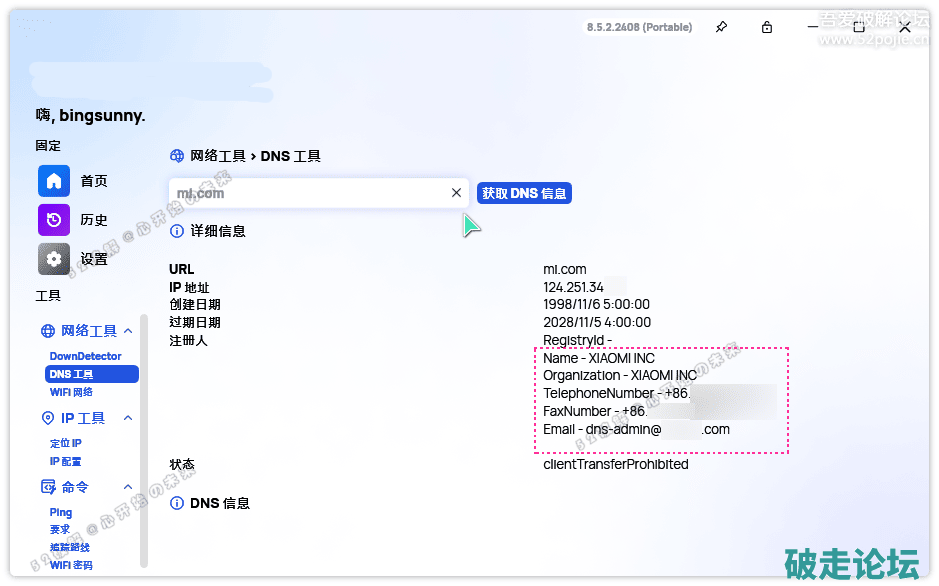The image size is (939, 586).
Task: Select WIFI 网络 in the sidebar
Action: [71, 392]
